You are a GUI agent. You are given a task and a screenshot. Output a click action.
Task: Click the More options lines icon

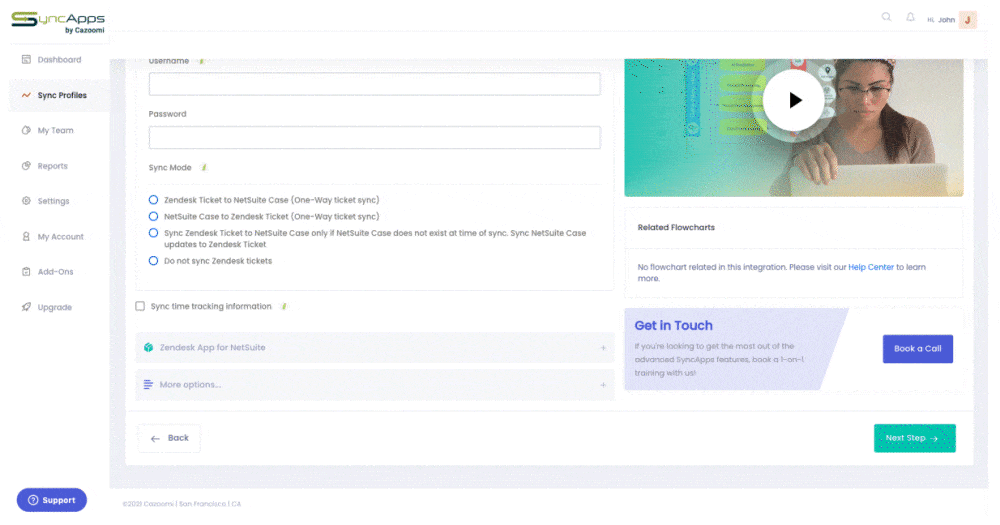coord(148,385)
